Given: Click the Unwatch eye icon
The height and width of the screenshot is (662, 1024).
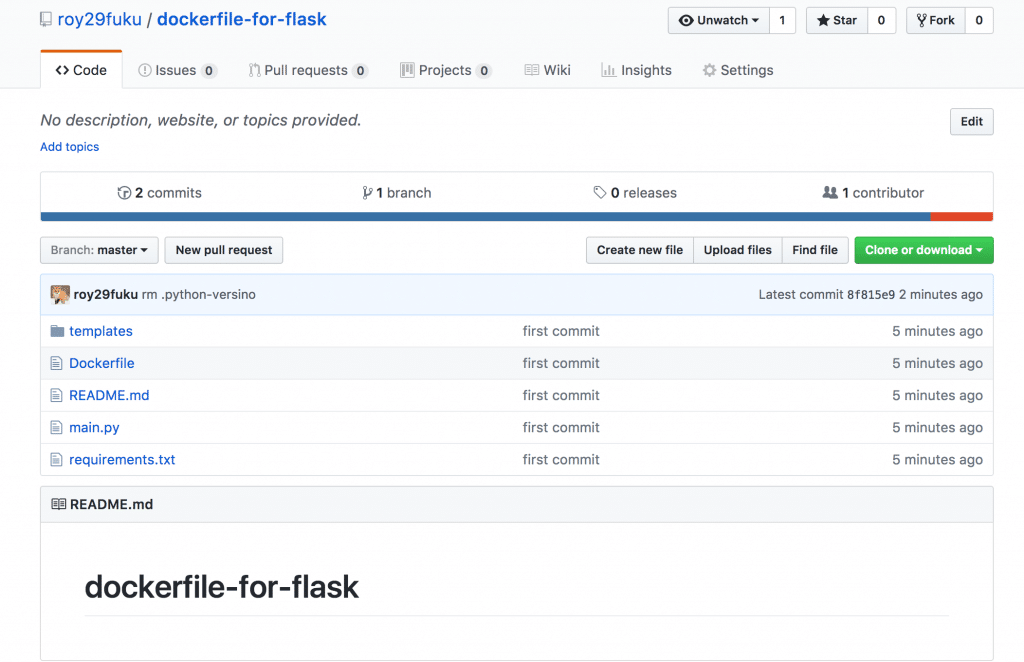Looking at the screenshot, I should pos(686,20).
